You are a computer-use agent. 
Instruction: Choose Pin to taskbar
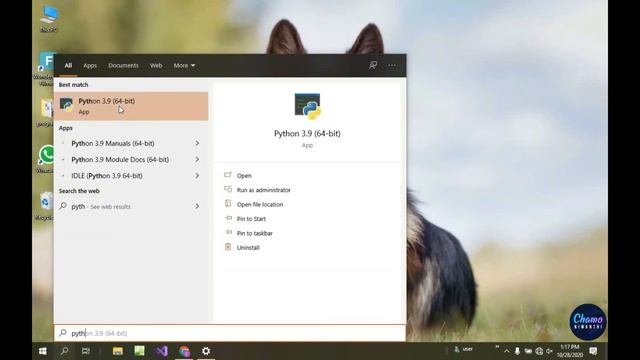pos(255,233)
